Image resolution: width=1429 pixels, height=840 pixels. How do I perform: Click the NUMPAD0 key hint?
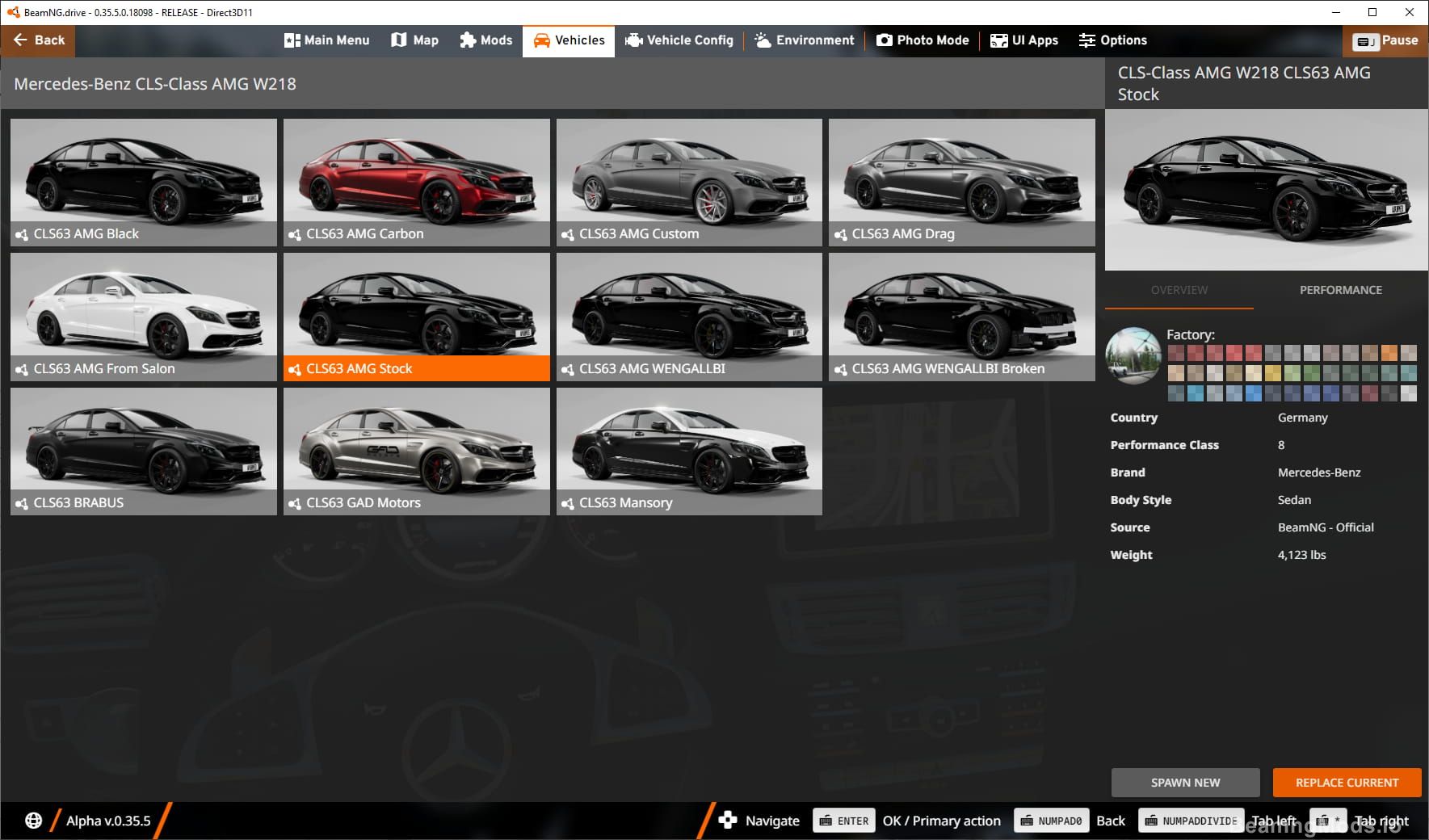[x=1052, y=821]
